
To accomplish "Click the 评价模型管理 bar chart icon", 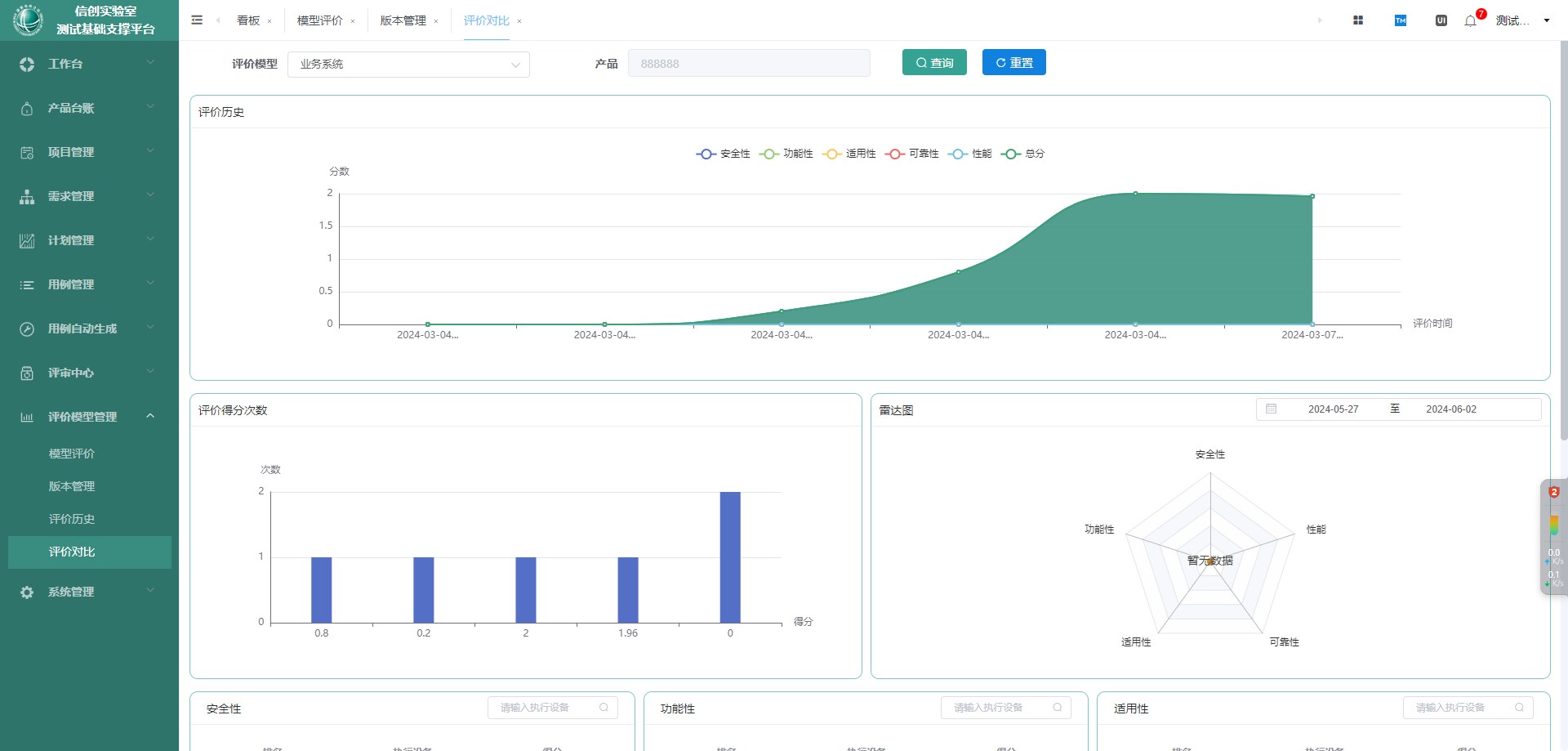I will tap(27, 417).
